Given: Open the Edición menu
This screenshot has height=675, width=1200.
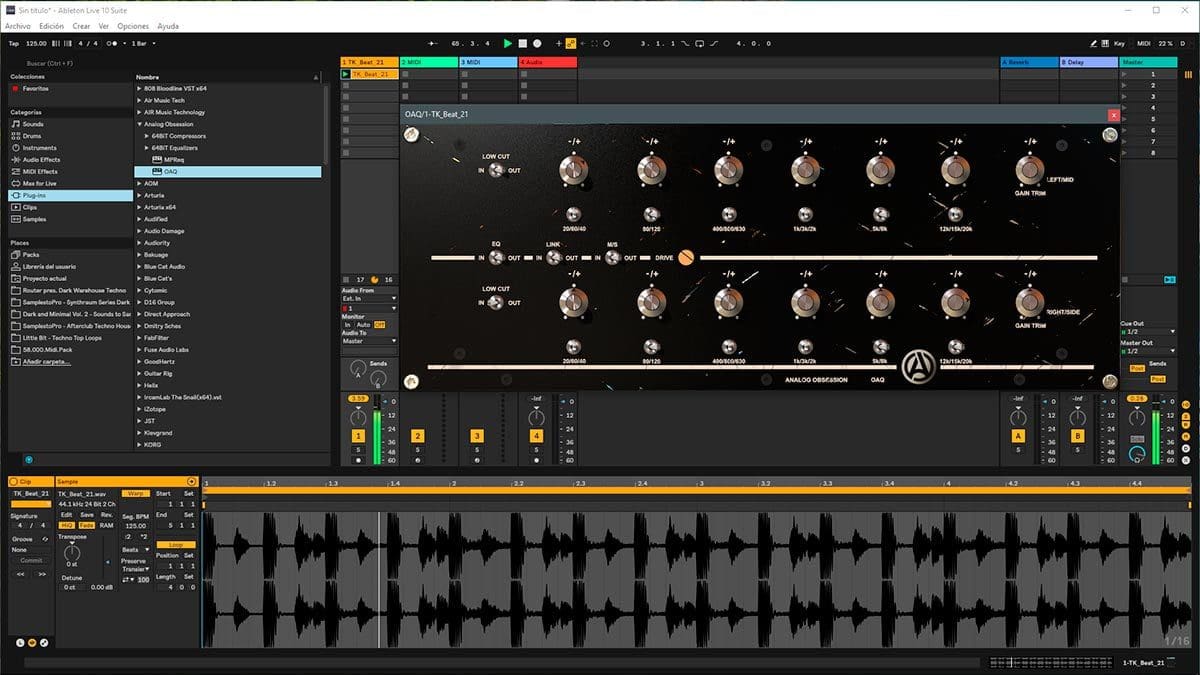Looking at the screenshot, I should point(51,26).
